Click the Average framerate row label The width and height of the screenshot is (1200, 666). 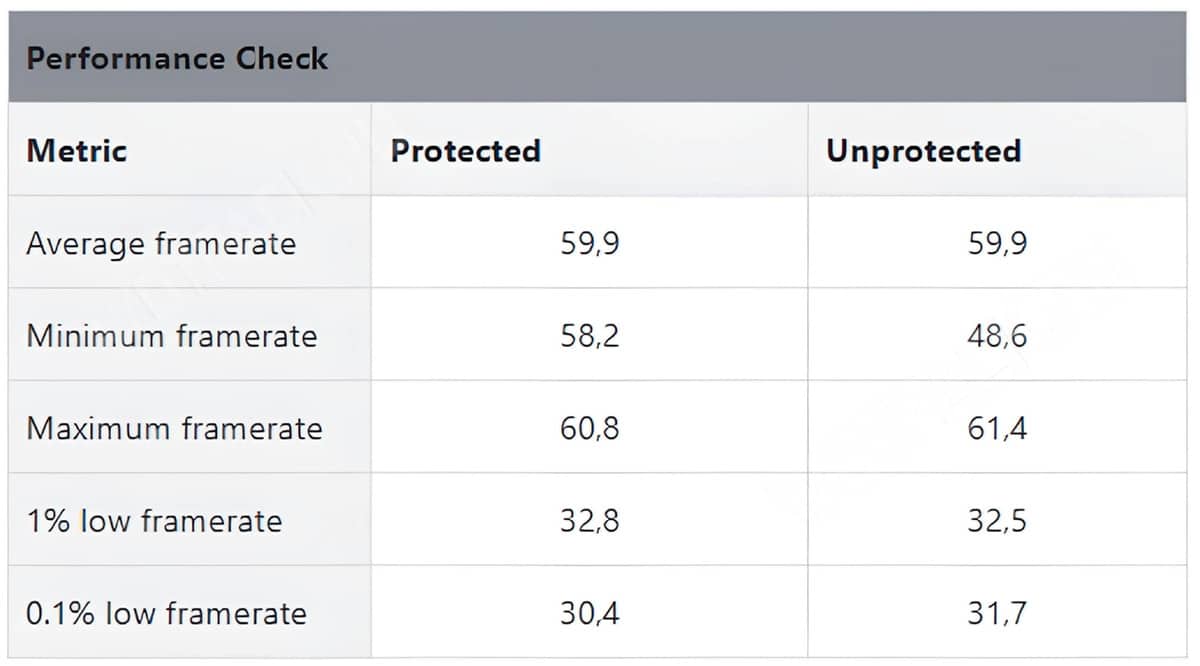[x=161, y=244]
